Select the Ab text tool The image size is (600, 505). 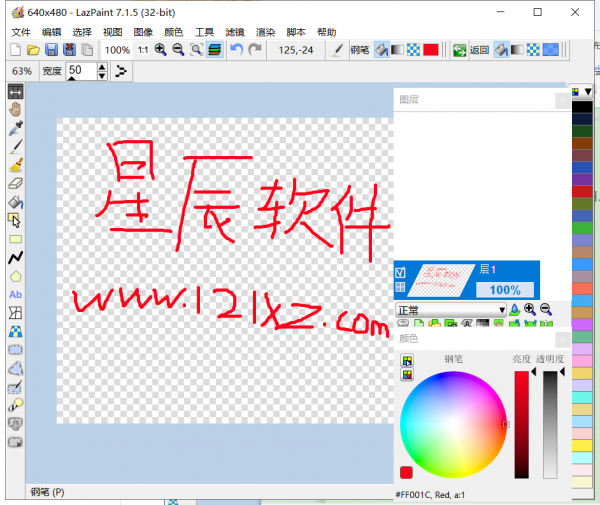(15, 295)
